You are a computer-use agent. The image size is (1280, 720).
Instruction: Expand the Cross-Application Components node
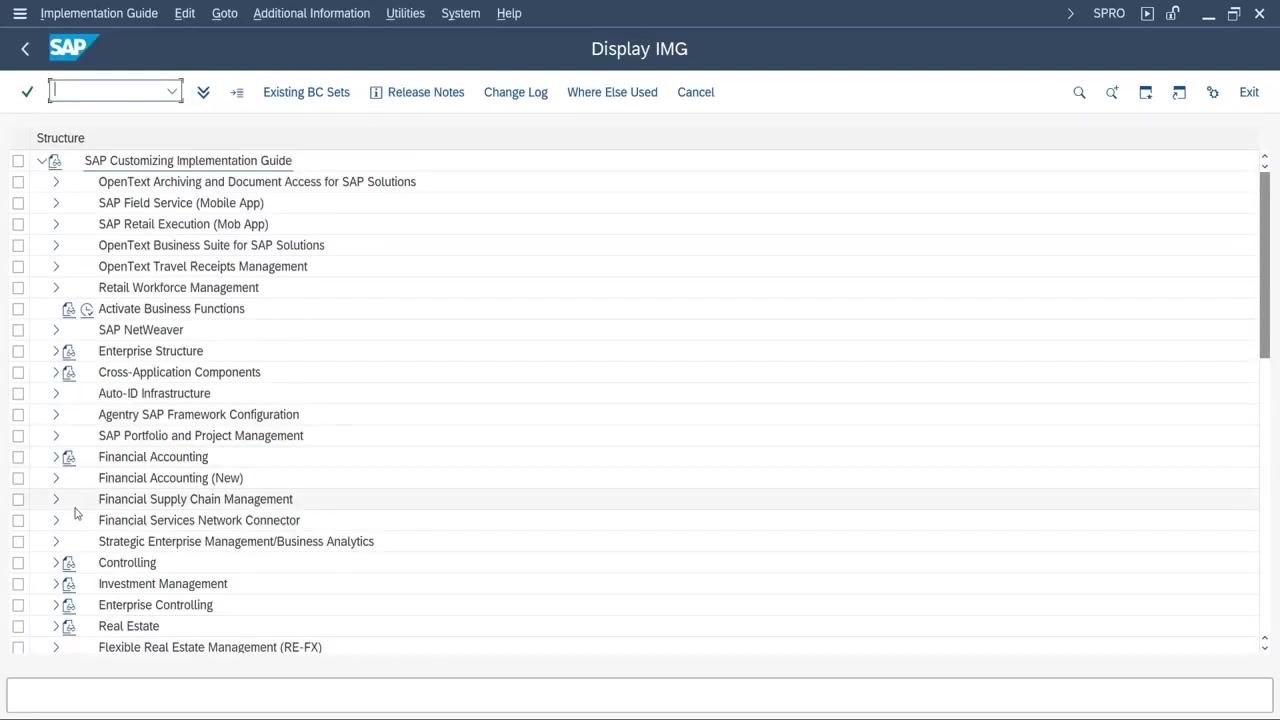(56, 372)
